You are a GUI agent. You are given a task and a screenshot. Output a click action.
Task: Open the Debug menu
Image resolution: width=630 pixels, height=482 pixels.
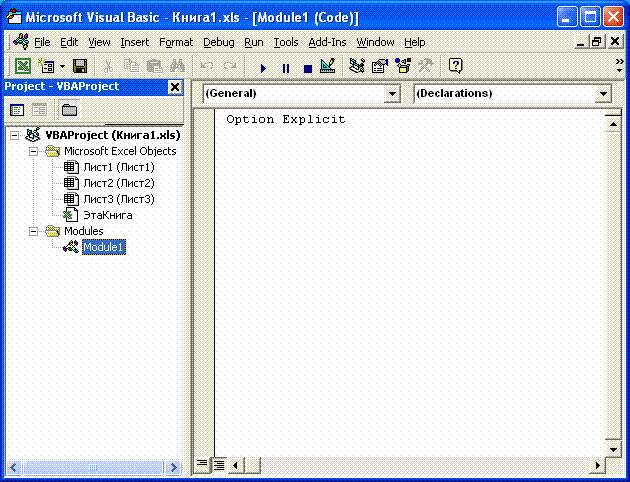pos(219,42)
